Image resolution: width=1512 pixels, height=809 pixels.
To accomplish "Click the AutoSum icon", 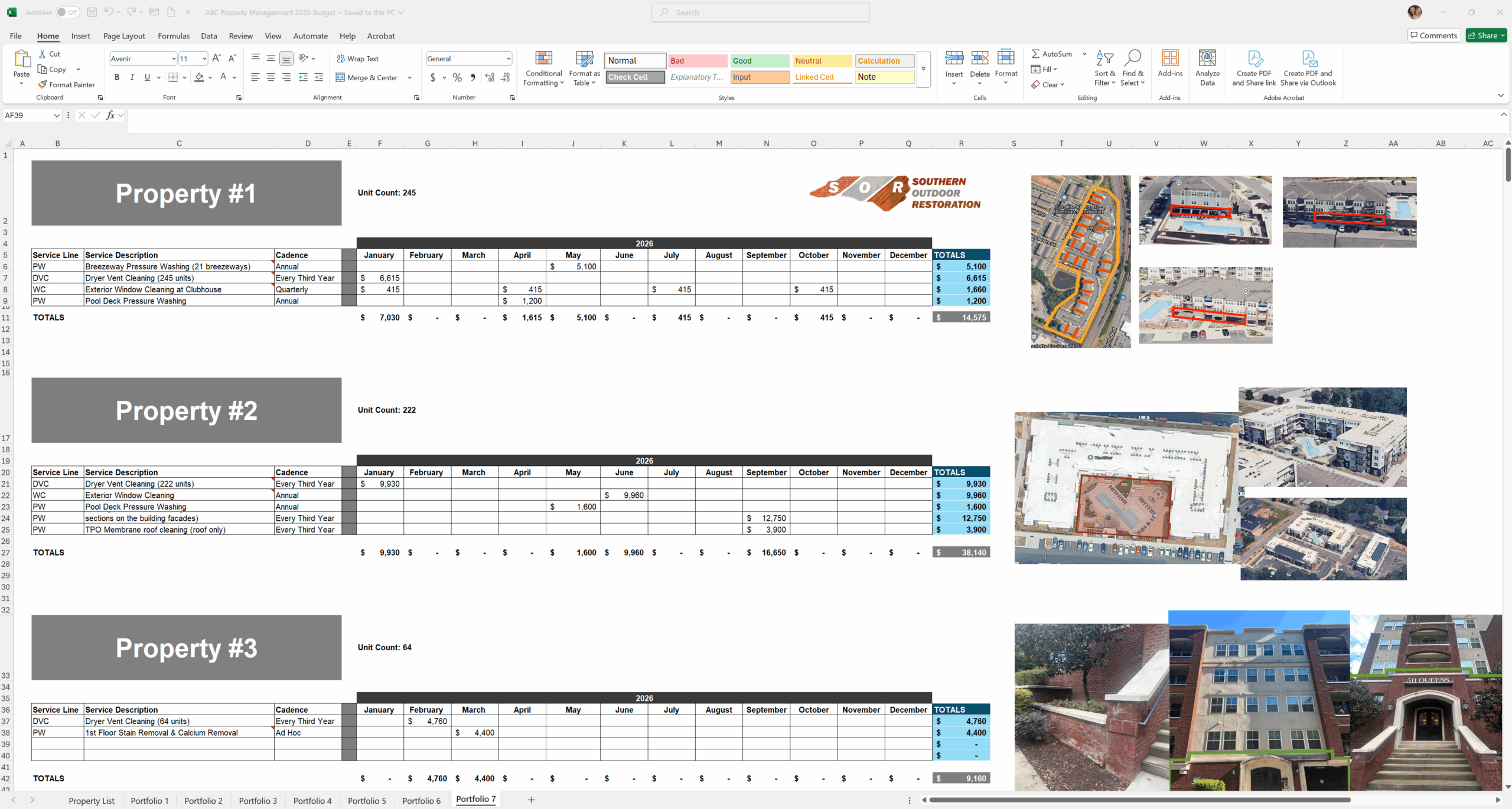I will pyautogui.click(x=1036, y=54).
